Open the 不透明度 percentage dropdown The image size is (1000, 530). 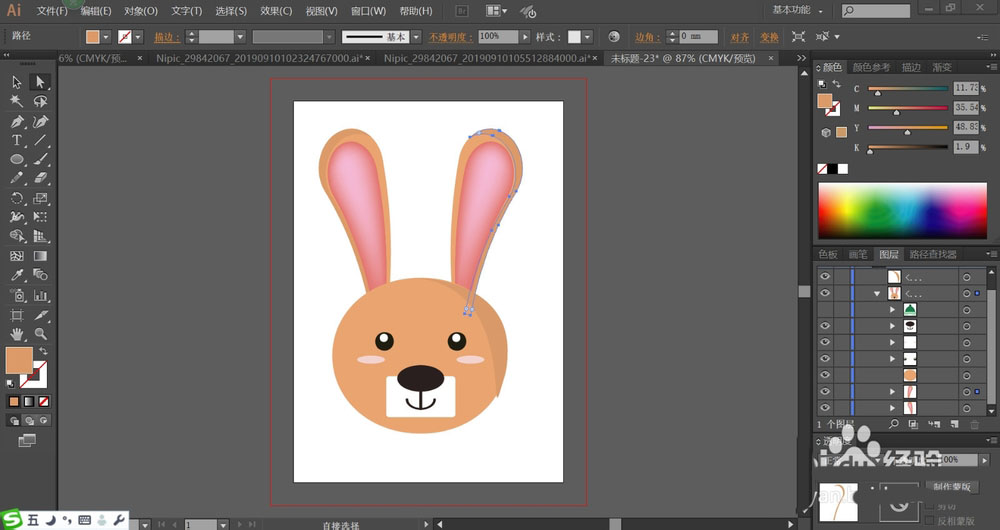(x=525, y=36)
